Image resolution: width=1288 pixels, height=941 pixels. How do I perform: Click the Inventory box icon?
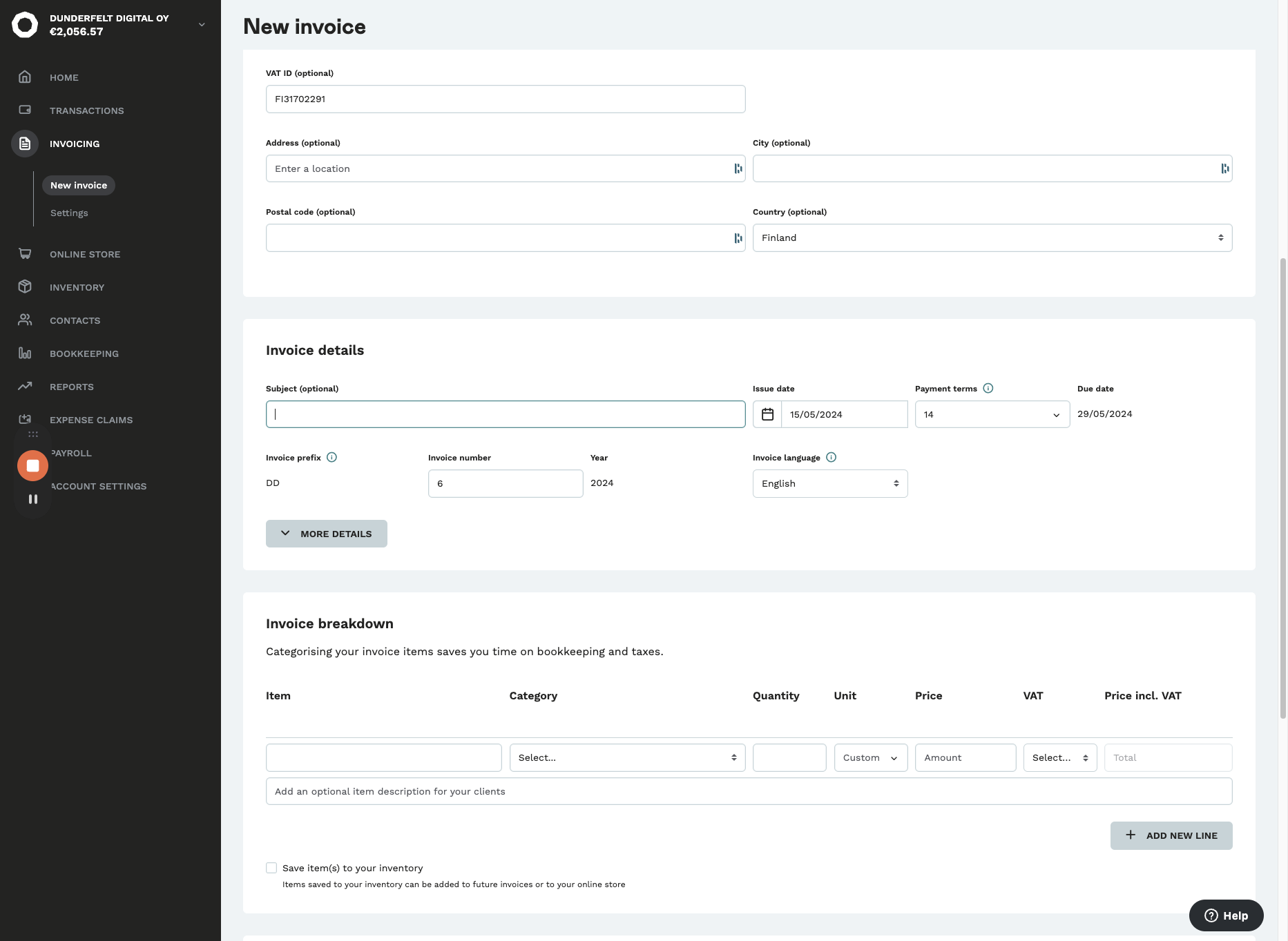point(25,287)
